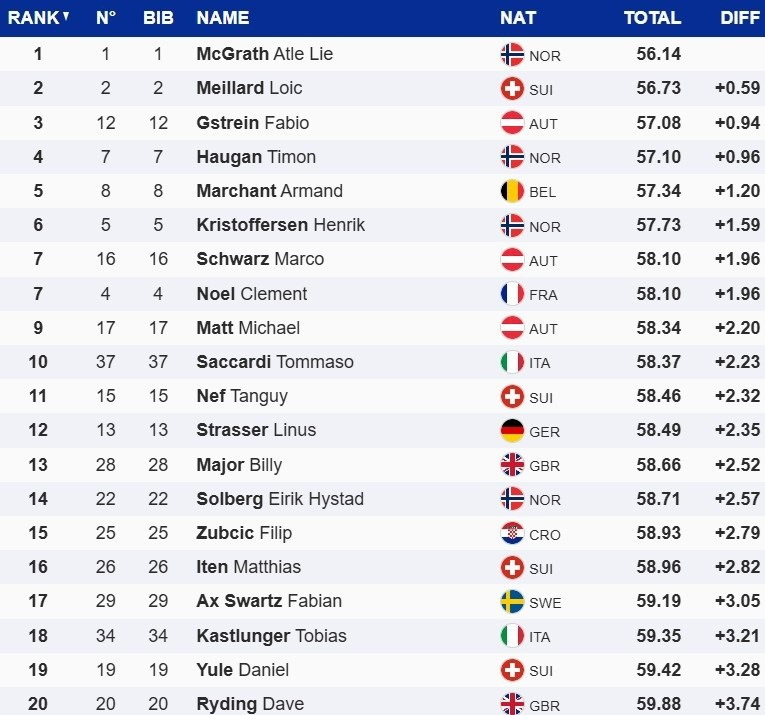
Task: Click the Switzerland flag beside Meillard
Action: pos(512,89)
